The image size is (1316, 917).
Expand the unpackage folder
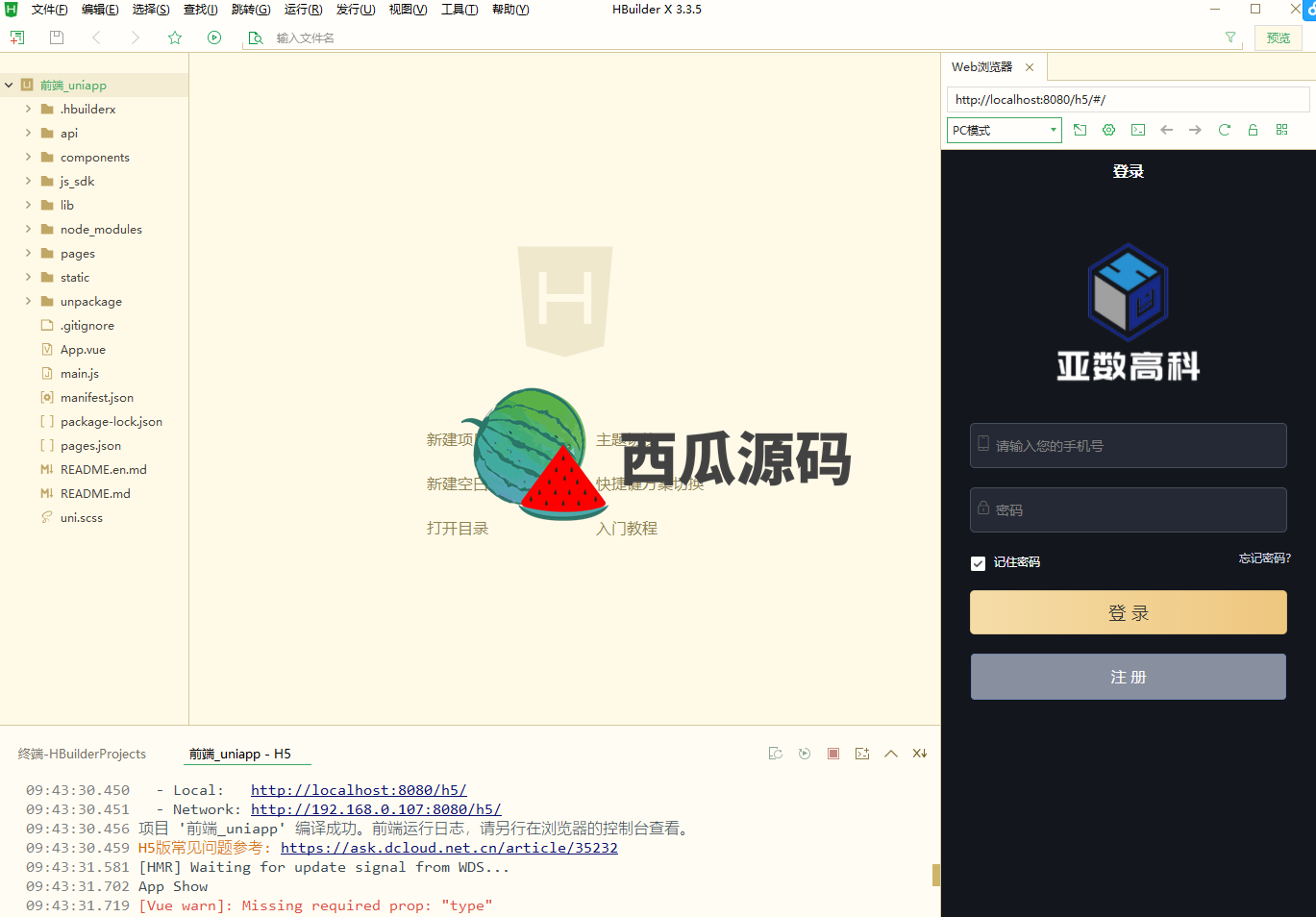click(x=28, y=302)
